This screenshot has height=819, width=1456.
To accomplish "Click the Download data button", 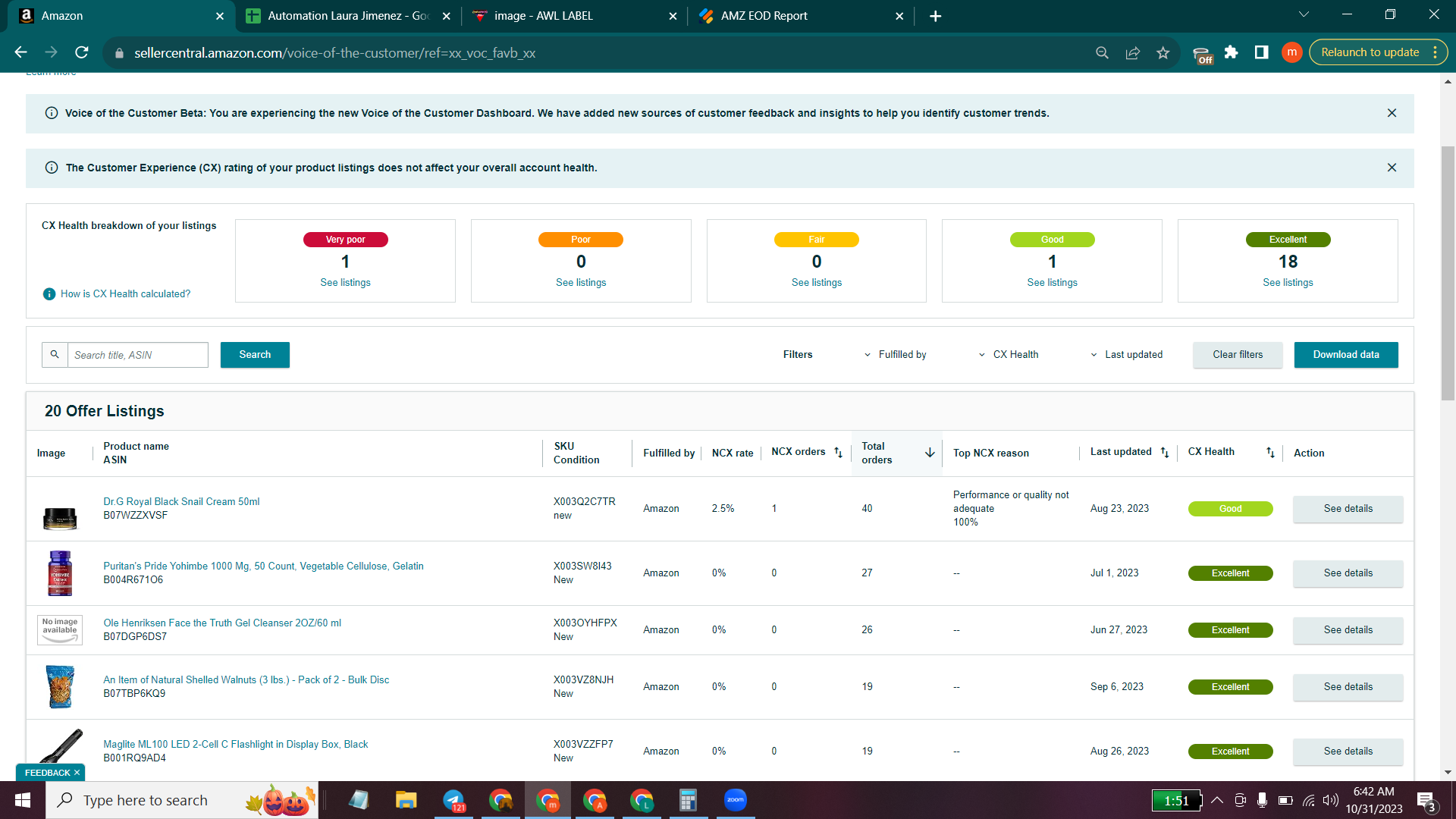I will pos(1346,354).
